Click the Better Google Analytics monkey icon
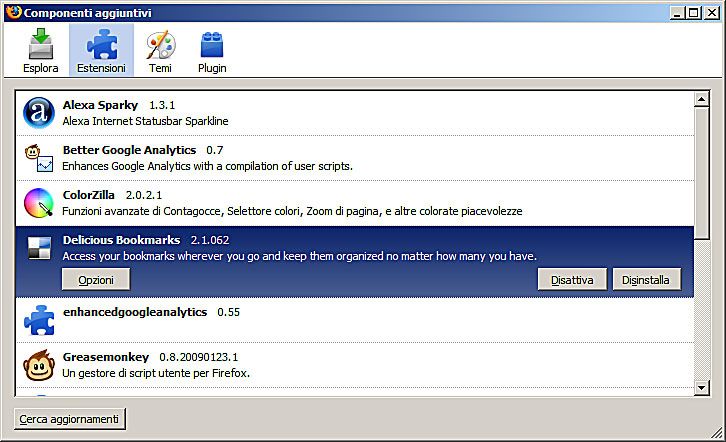 pos(39,157)
